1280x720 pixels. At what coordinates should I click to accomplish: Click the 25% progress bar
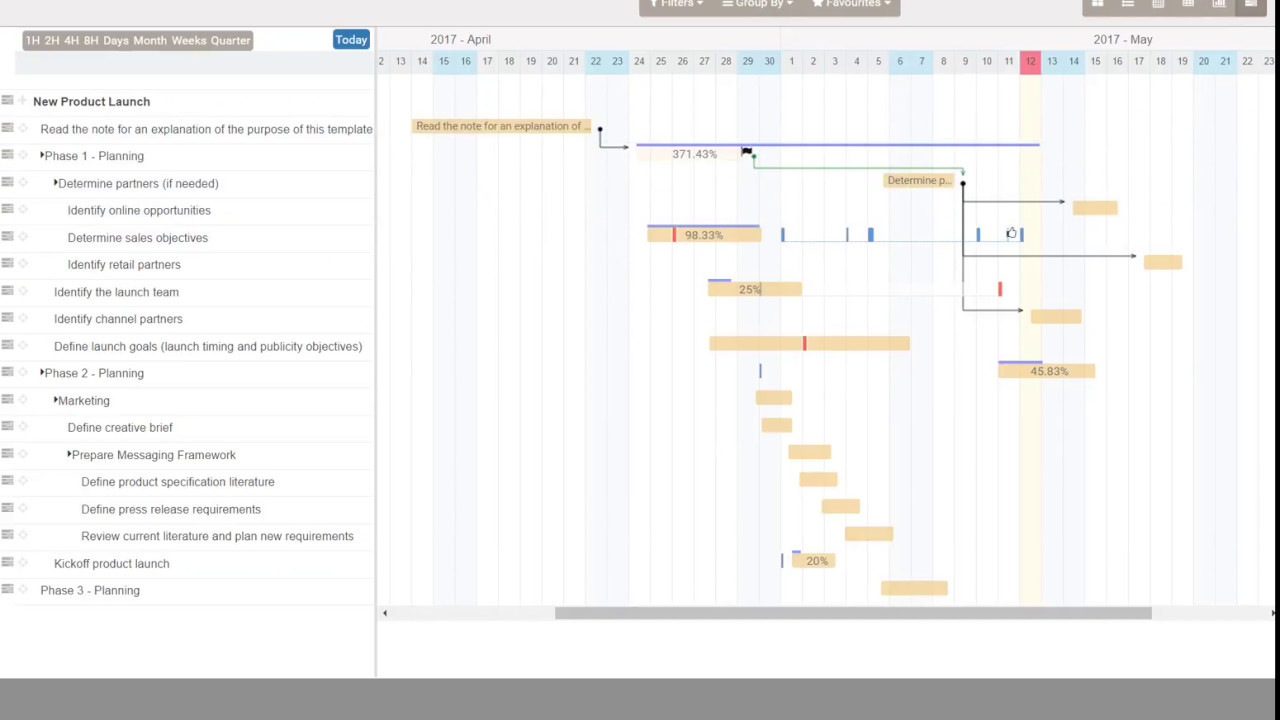point(755,289)
